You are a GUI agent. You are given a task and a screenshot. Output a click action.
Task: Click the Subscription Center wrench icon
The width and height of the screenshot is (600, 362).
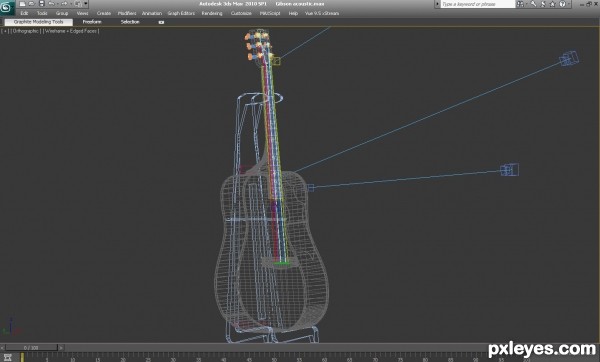[x=533, y=4]
